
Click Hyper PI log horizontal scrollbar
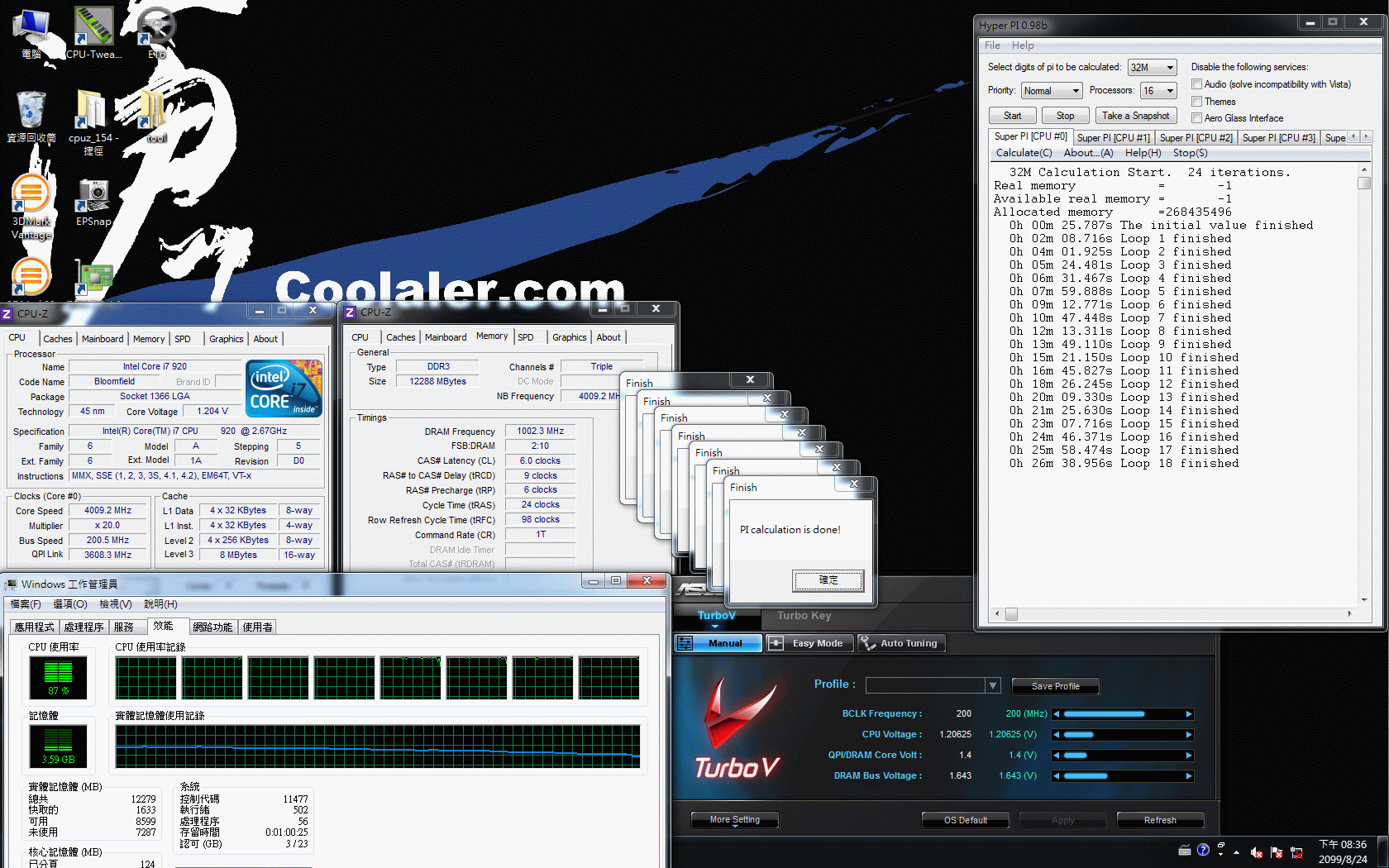(1173, 614)
